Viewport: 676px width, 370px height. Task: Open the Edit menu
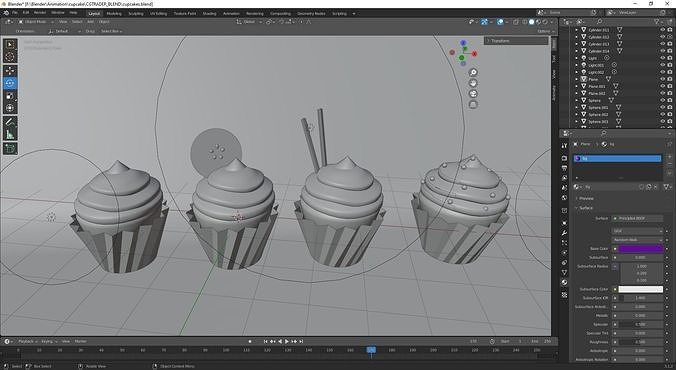pos(26,13)
